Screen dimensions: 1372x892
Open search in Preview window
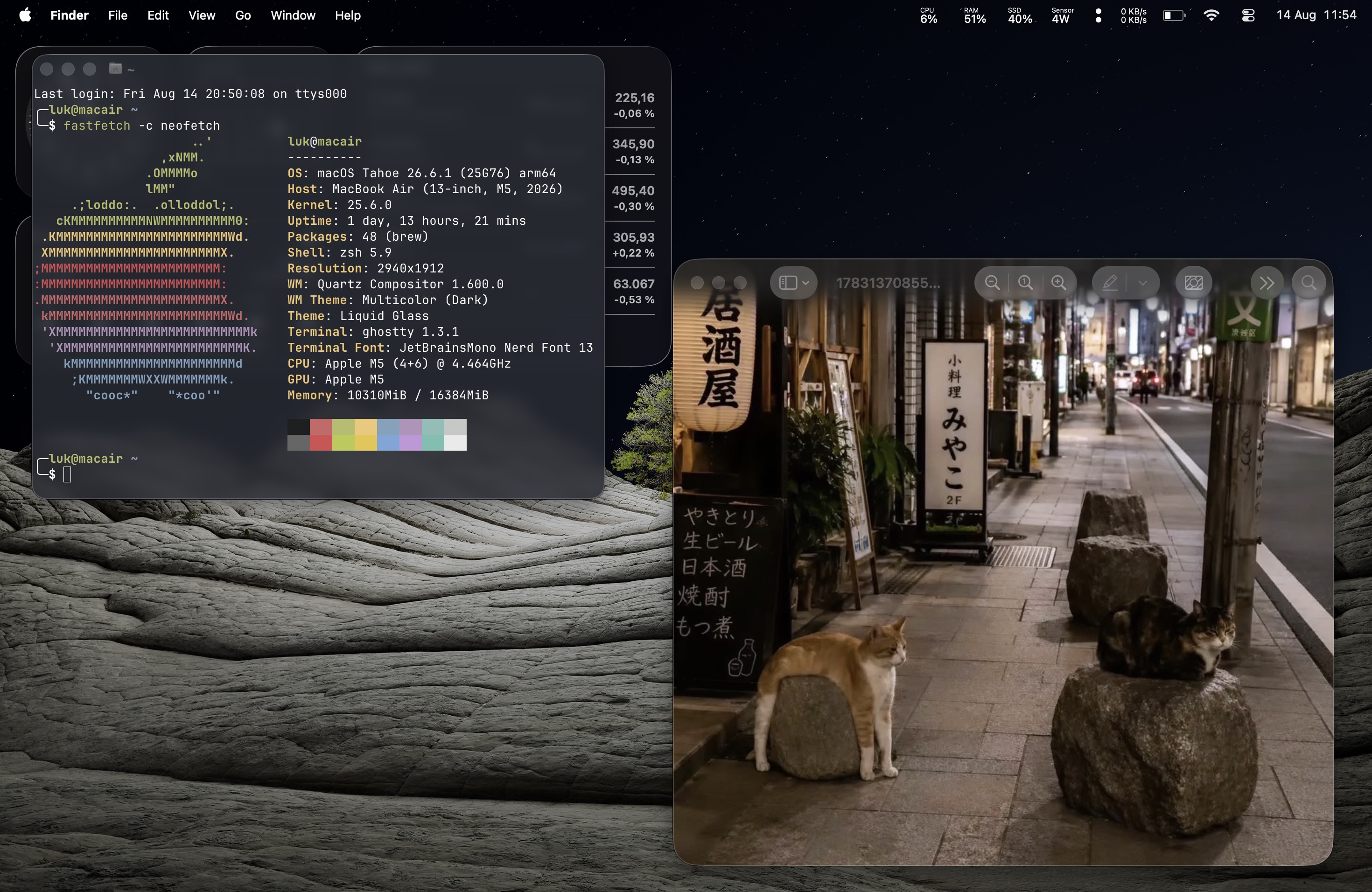tap(1309, 282)
